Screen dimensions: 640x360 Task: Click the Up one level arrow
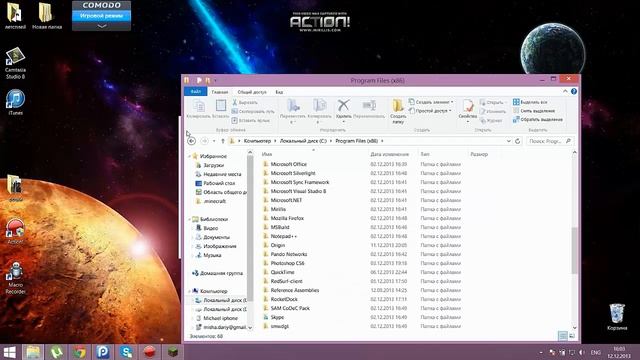click(223, 141)
